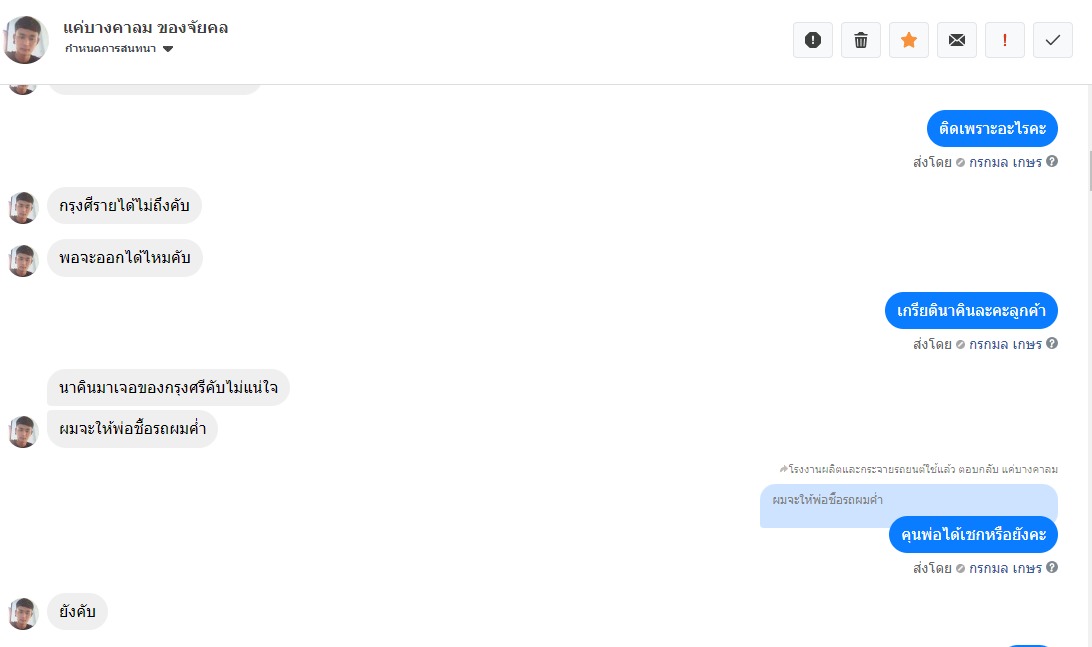This screenshot has width=1092, height=647.
Task: Click avatar beside 'ยังคับ' message
Action: (x=23, y=613)
